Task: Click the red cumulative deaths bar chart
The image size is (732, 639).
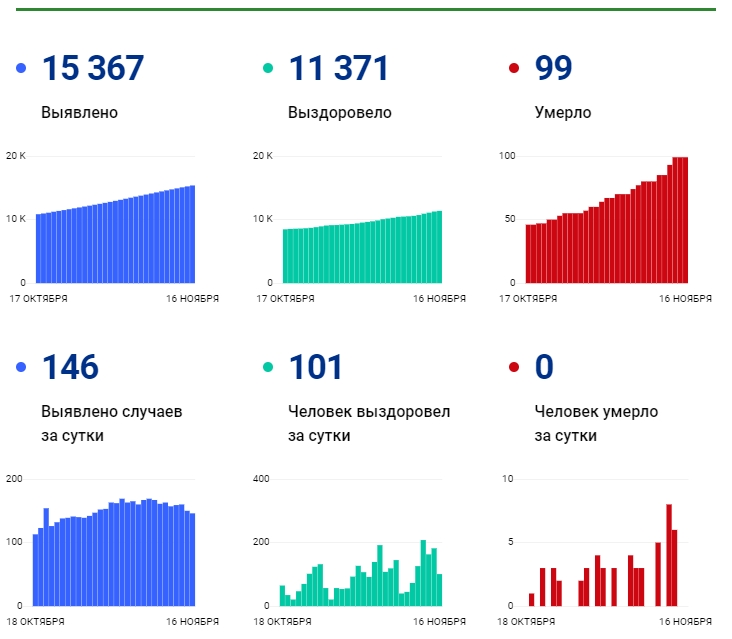Action: point(606,220)
